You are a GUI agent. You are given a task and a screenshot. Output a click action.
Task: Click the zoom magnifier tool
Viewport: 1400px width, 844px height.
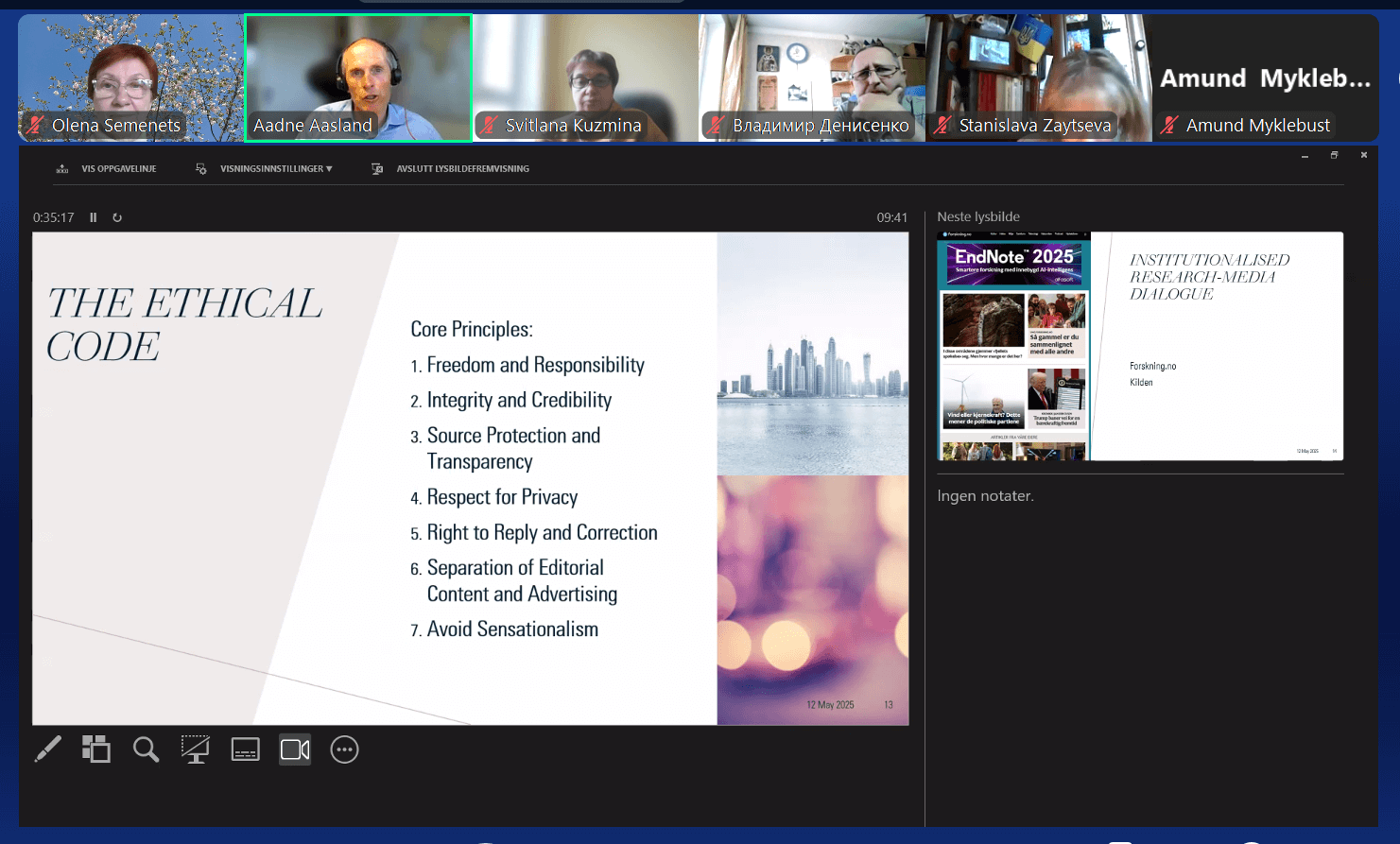[146, 749]
